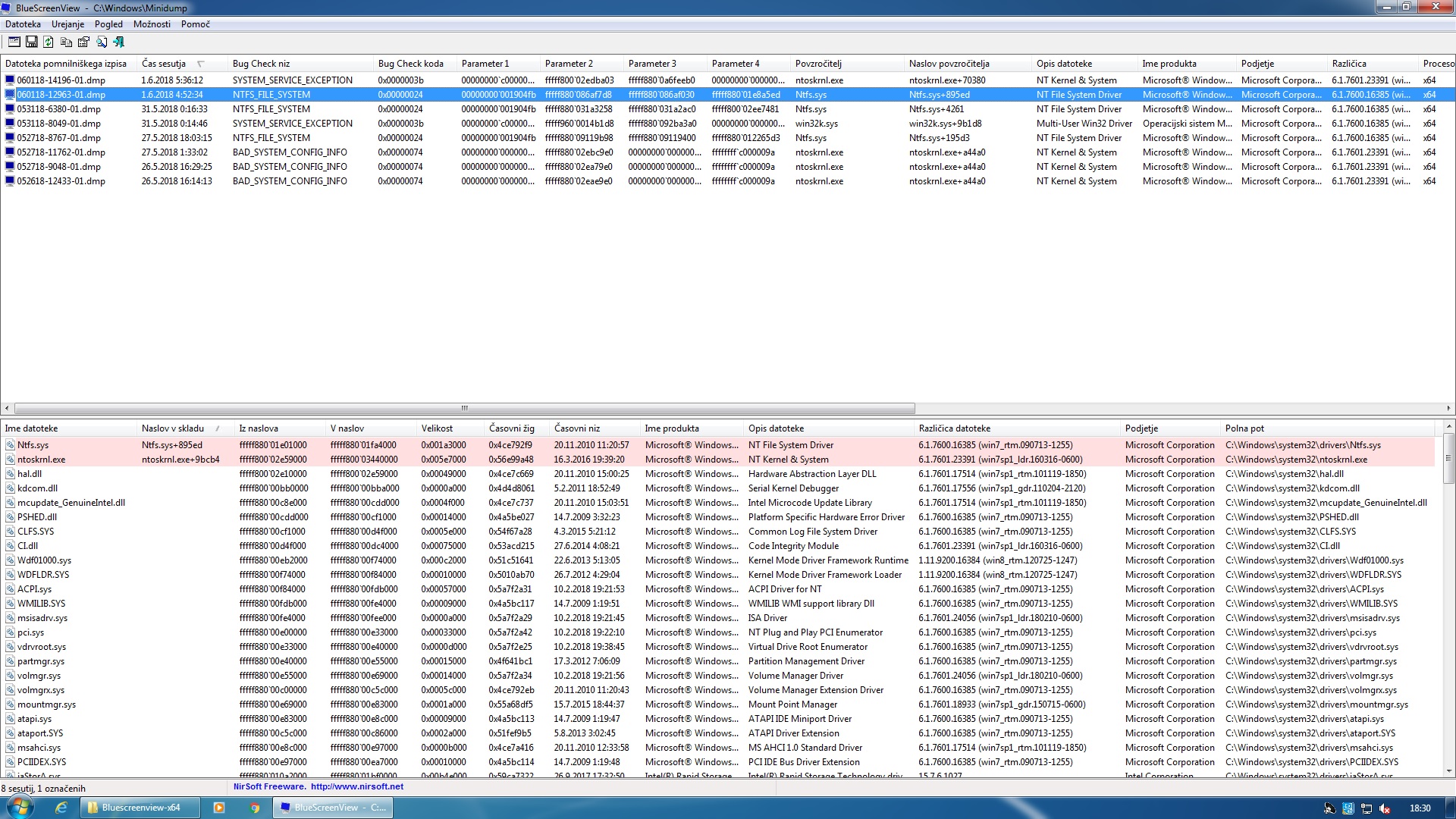Click the upper pane horizontal scrollbar thumb

464,408
